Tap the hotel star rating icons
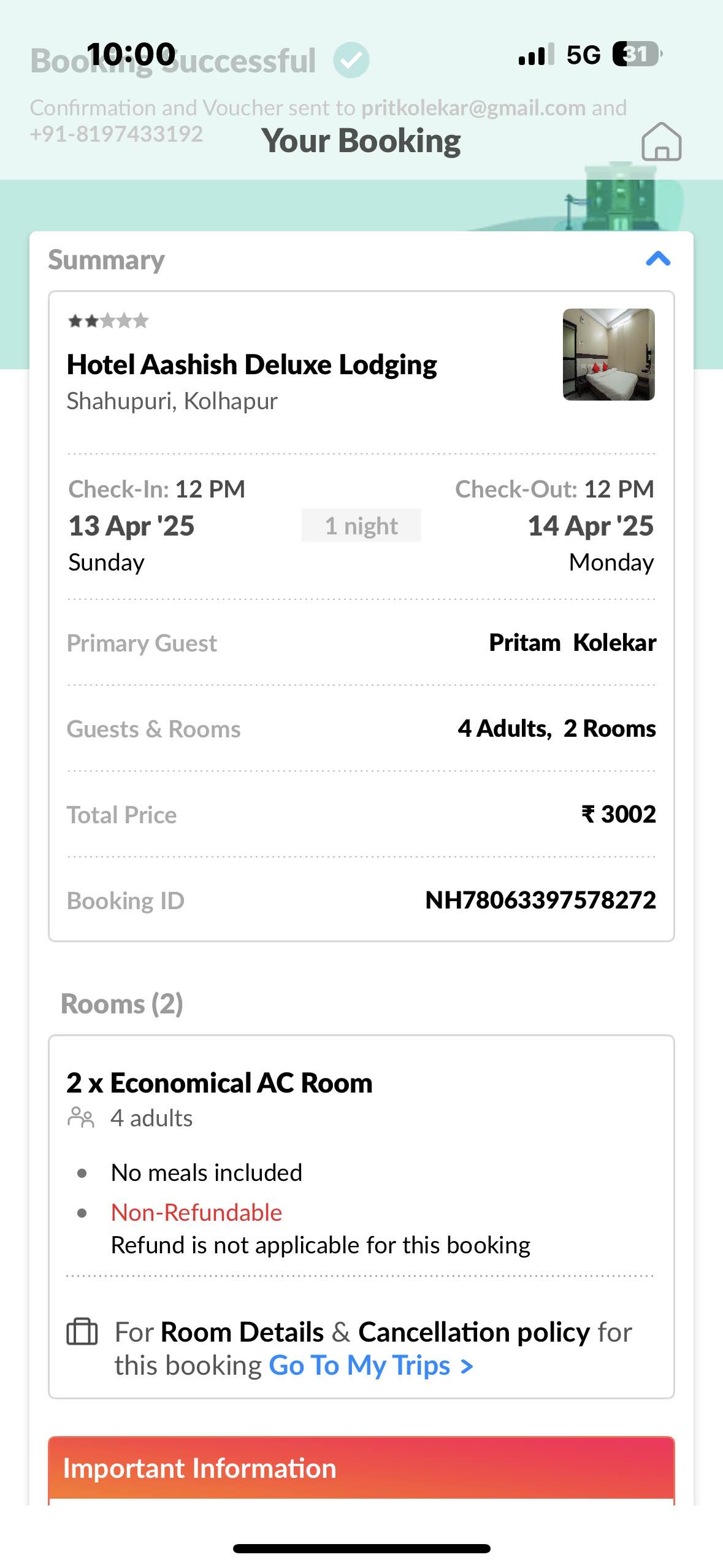This screenshot has width=723, height=1568. 108,320
